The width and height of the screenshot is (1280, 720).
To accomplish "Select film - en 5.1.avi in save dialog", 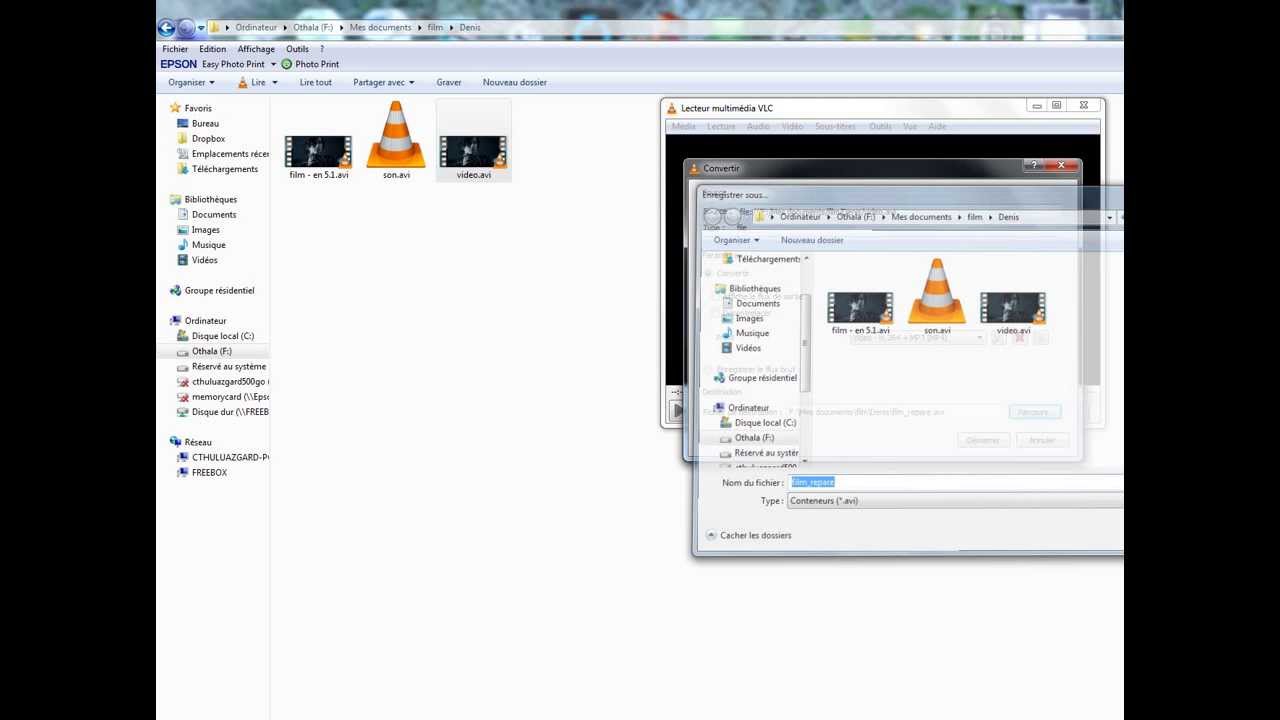I will point(860,313).
